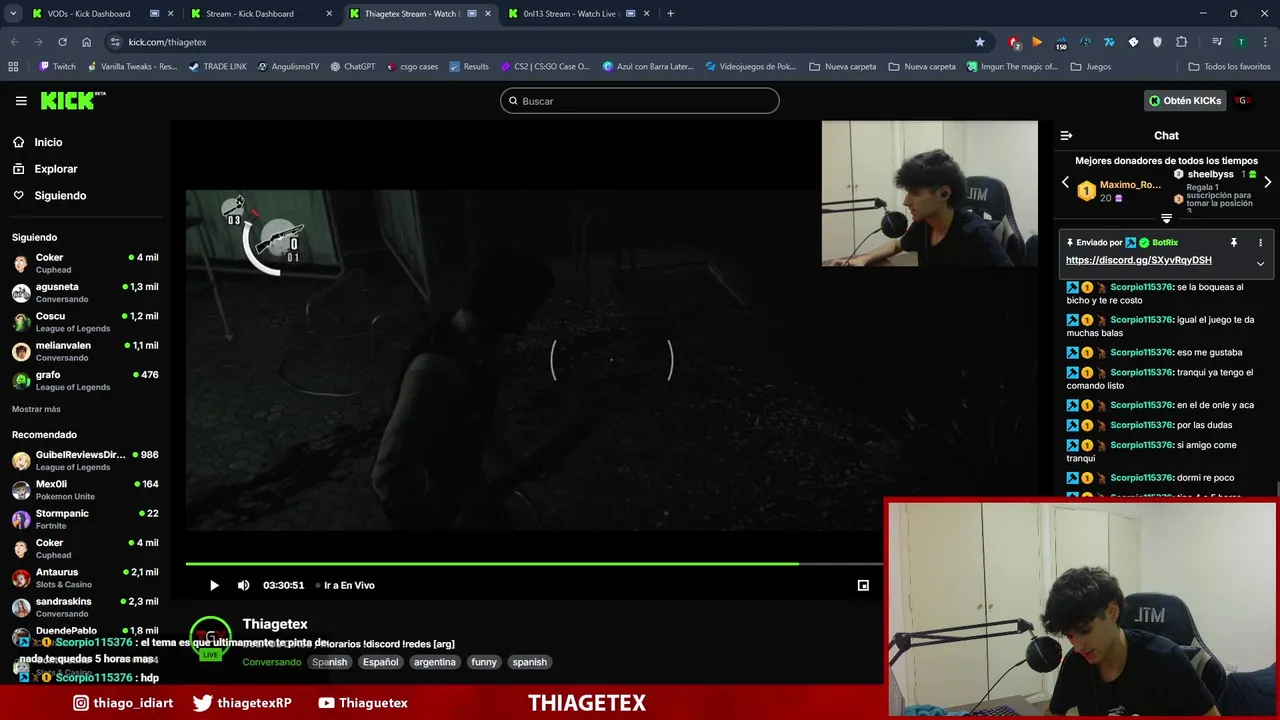Click the Obtén KICKs button
The height and width of the screenshot is (720, 1280).
(1184, 101)
